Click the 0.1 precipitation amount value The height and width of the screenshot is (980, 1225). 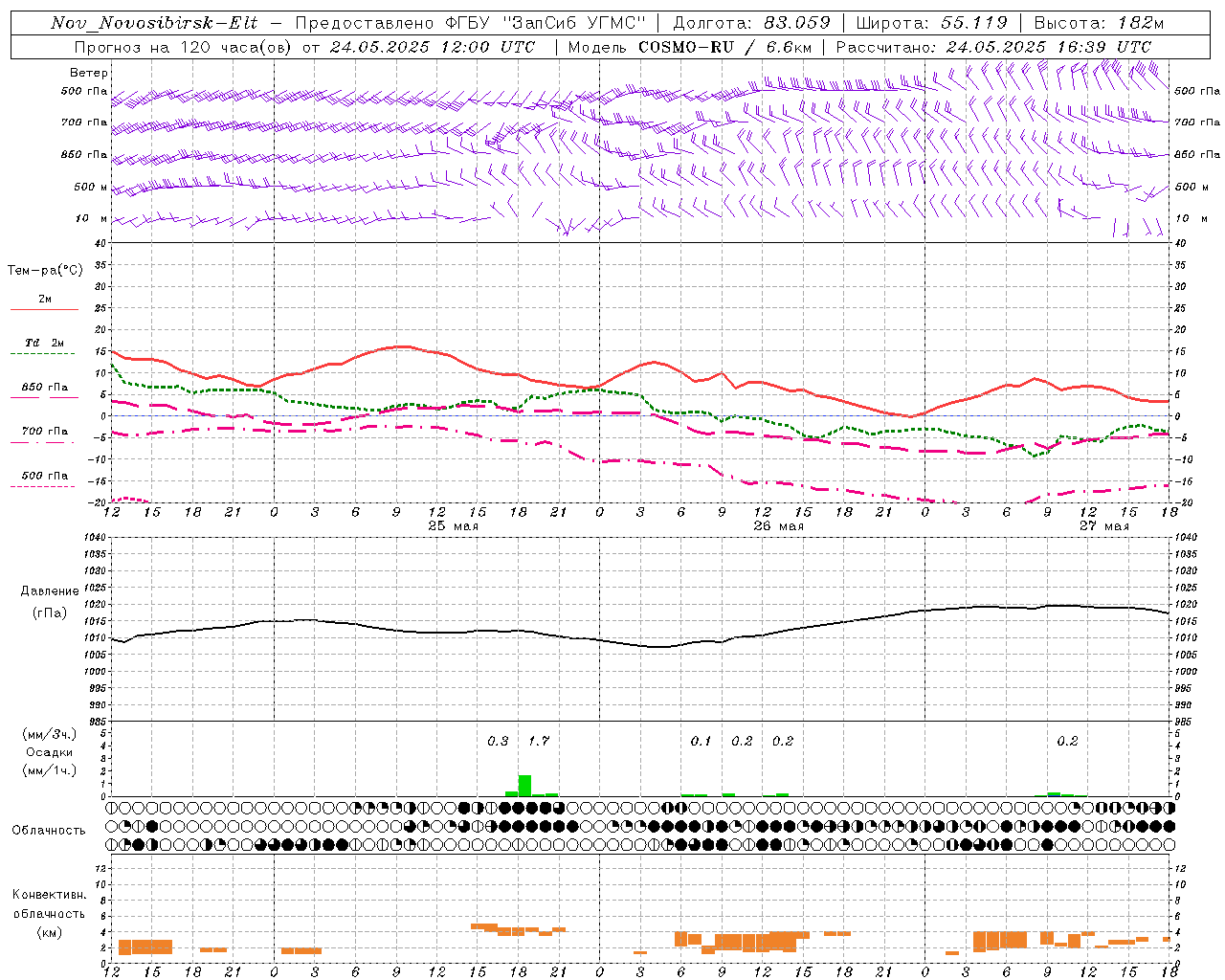click(x=701, y=741)
